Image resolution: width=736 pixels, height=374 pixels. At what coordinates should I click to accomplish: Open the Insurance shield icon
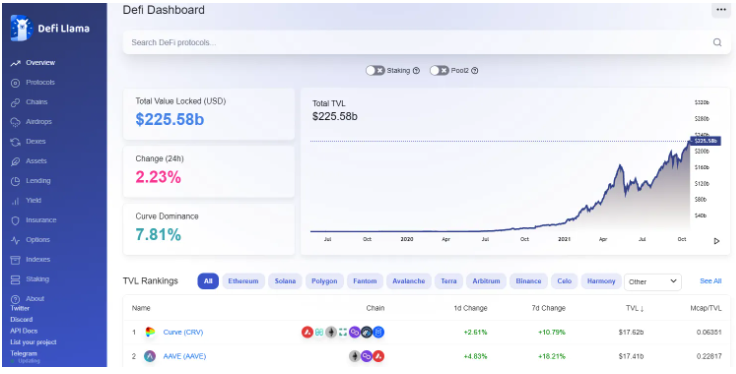[x=15, y=220]
